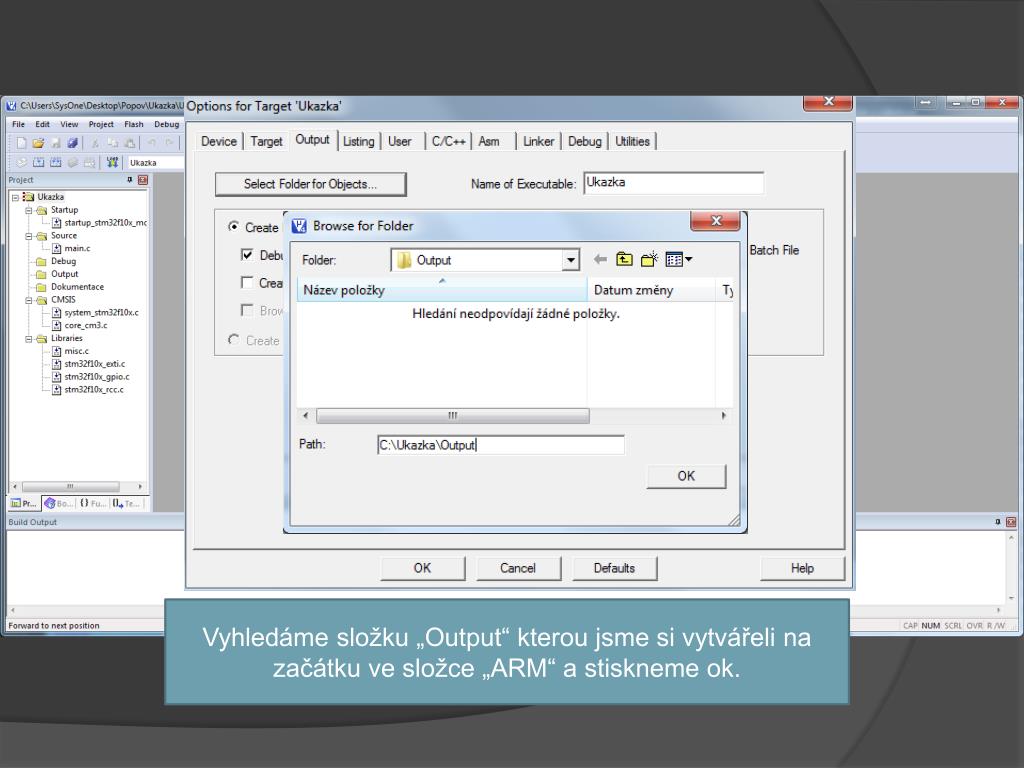Screen dimensions: 1024x768
Task: Open the File menu
Action: tap(18, 124)
